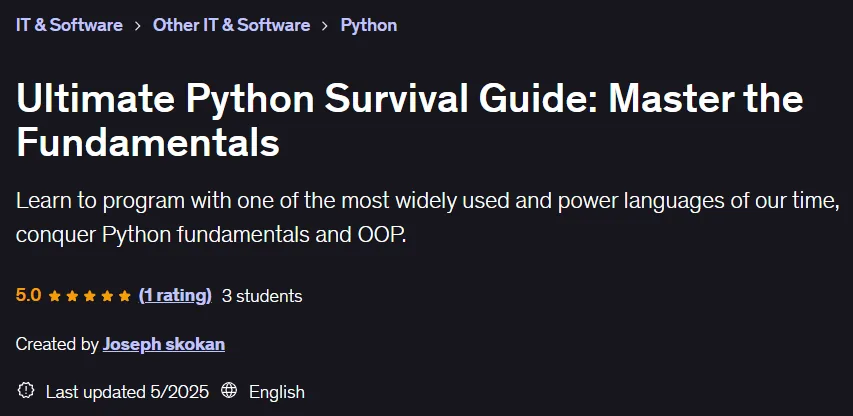Click the Last updated badge icon
The image size is (853, 416).
click(x=26, y=390)
